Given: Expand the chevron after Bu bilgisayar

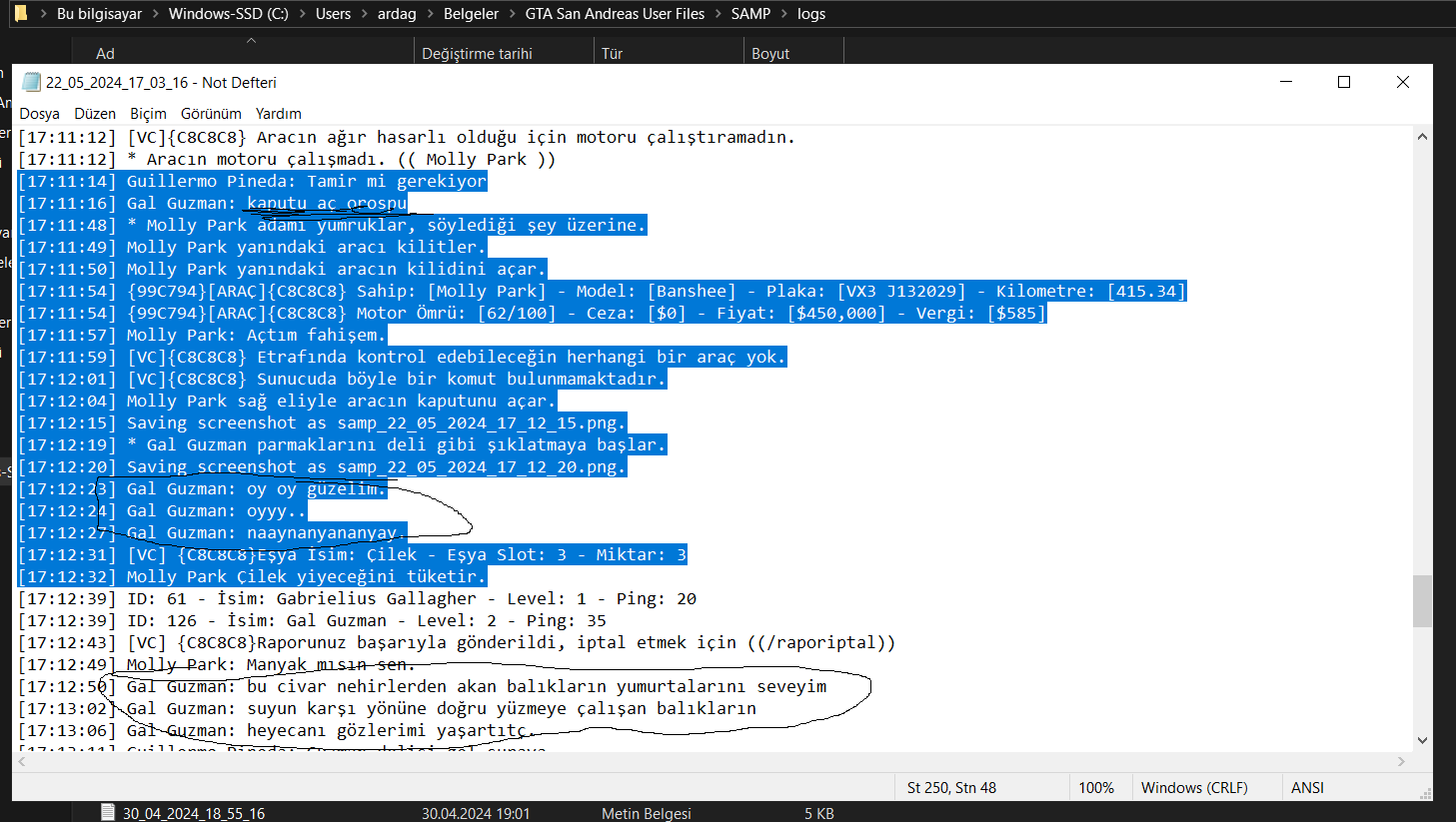Looking at the screenshot, I should point(156,14).
